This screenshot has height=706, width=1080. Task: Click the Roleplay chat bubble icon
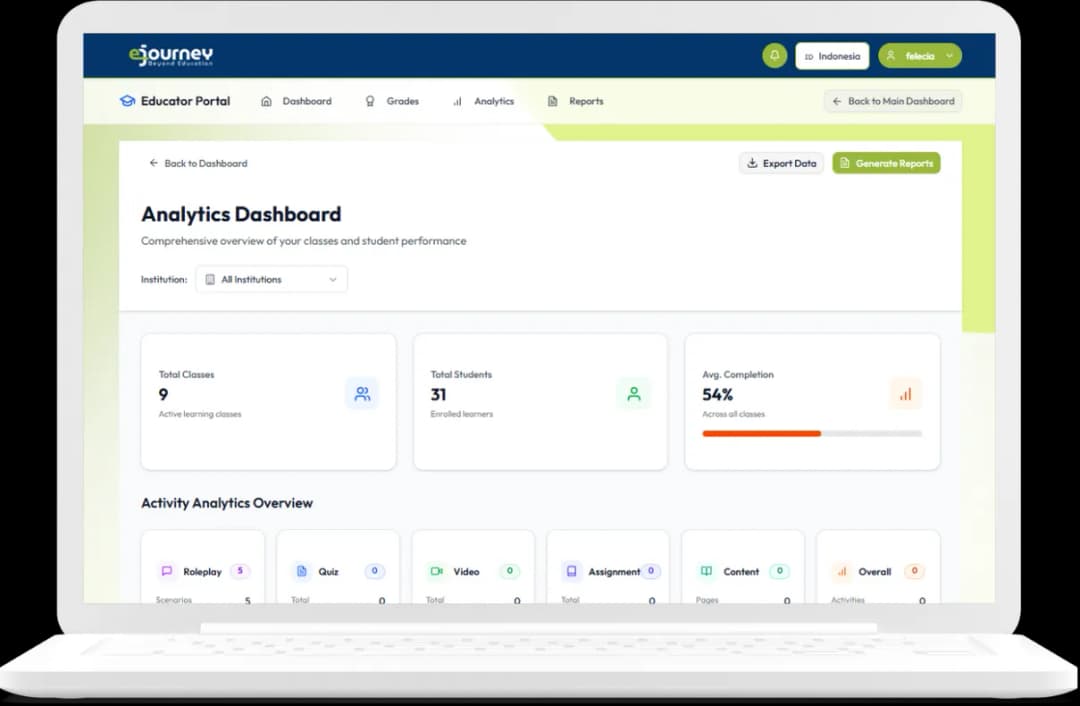tap(167, 572)
